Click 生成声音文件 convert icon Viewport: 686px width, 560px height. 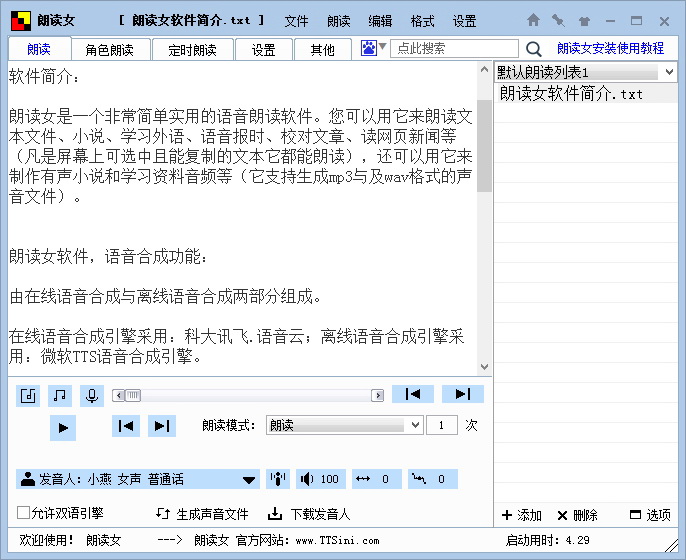(163, 514)
